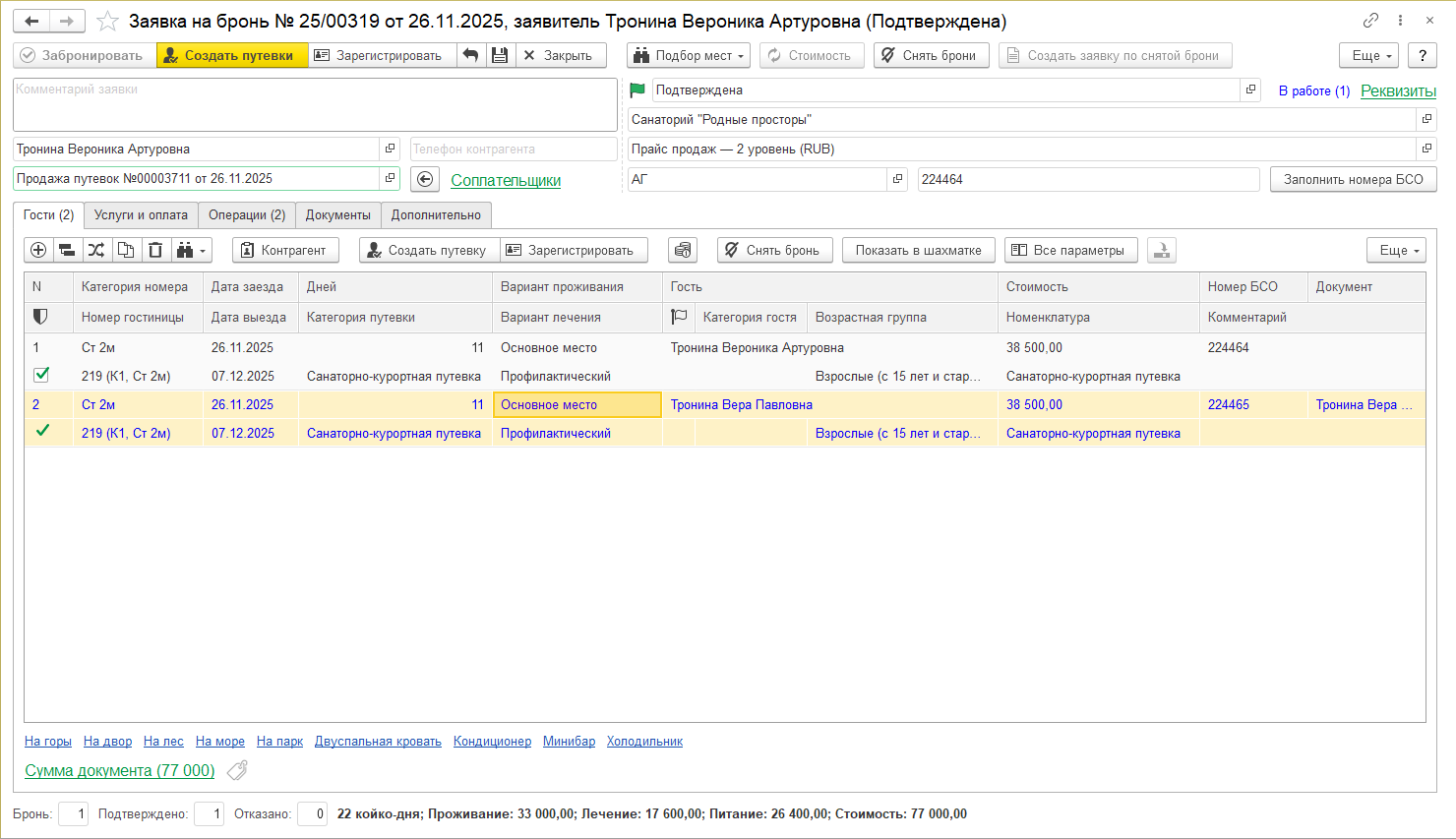Expand the binoculars dropdown in guests toolbar
Screen dimensions: 1456x839
192,250
